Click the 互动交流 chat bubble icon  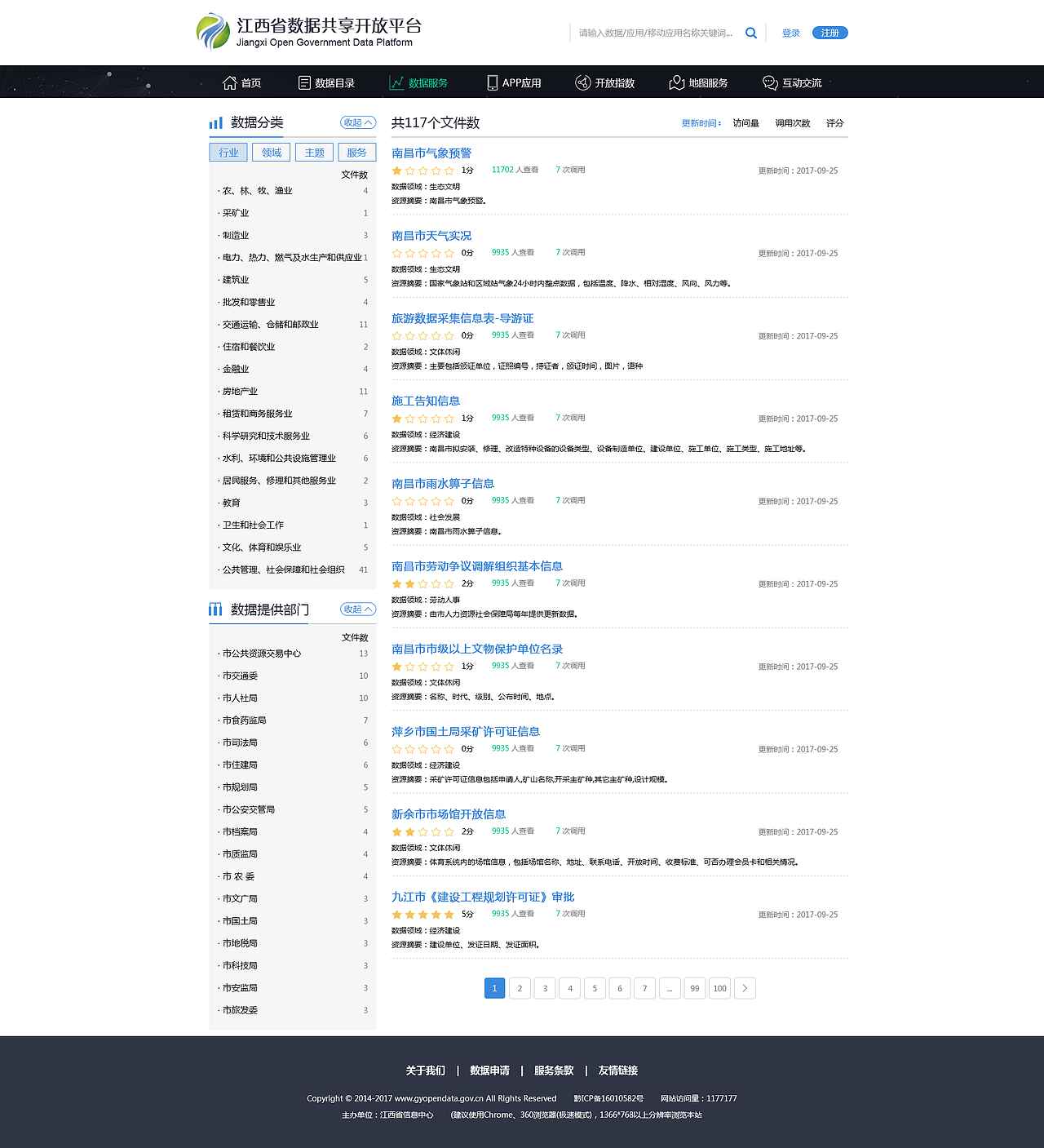point(770,82)
